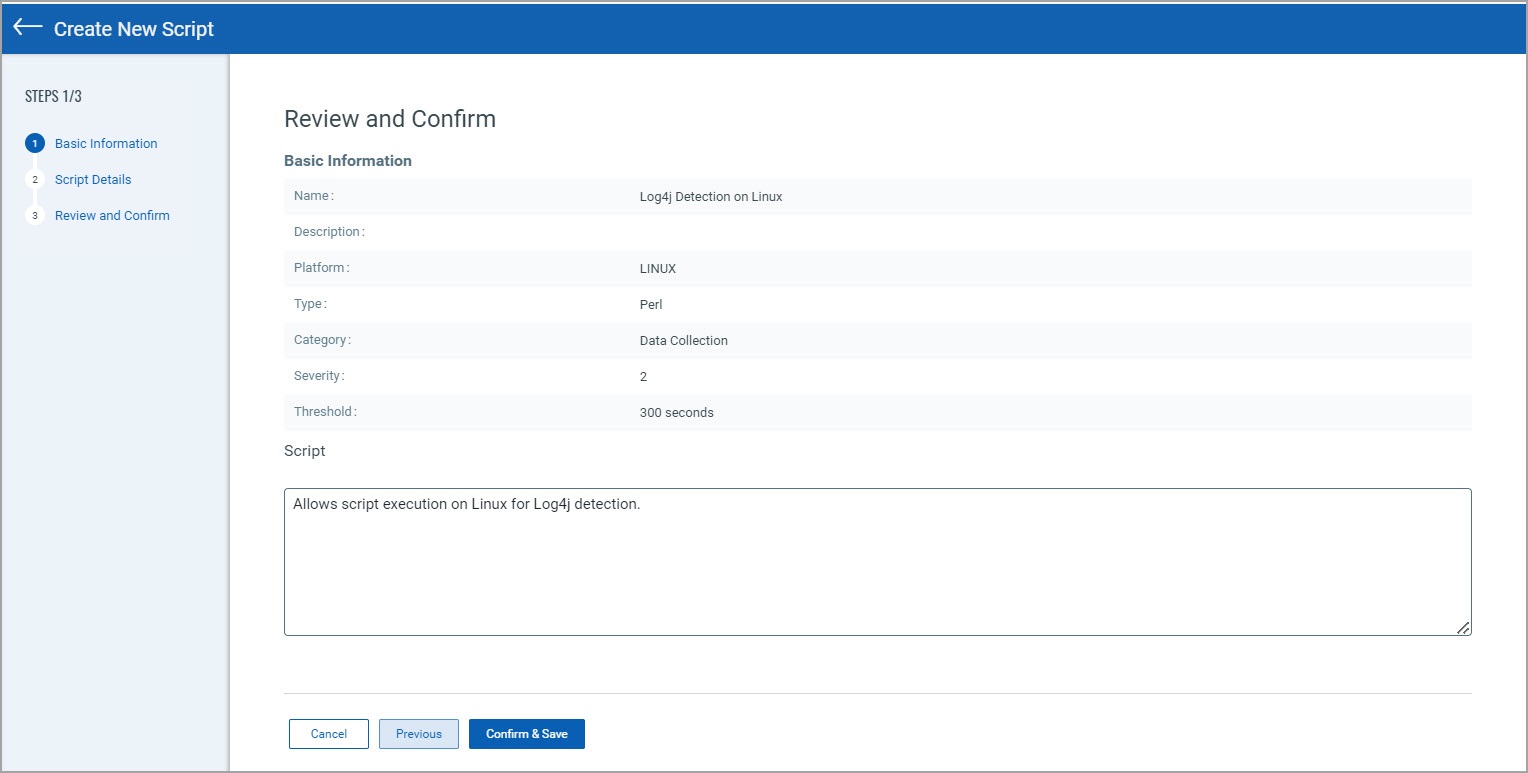Click the Threshold value 300 seconds
The height and width of the screenshot is (773, 1528).
pos(677,413)
